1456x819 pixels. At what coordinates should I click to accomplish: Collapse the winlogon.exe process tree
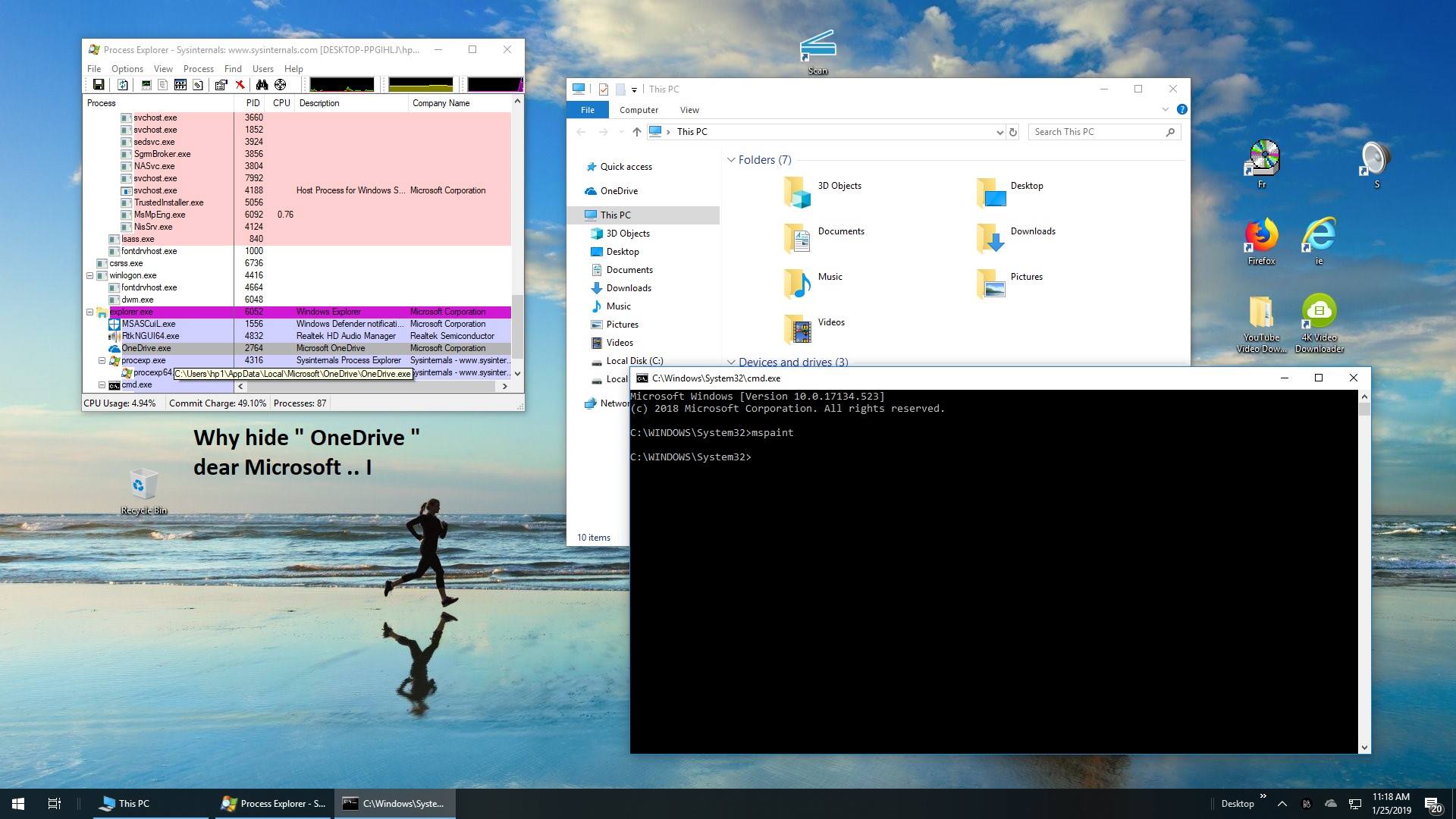pos(89,275)
